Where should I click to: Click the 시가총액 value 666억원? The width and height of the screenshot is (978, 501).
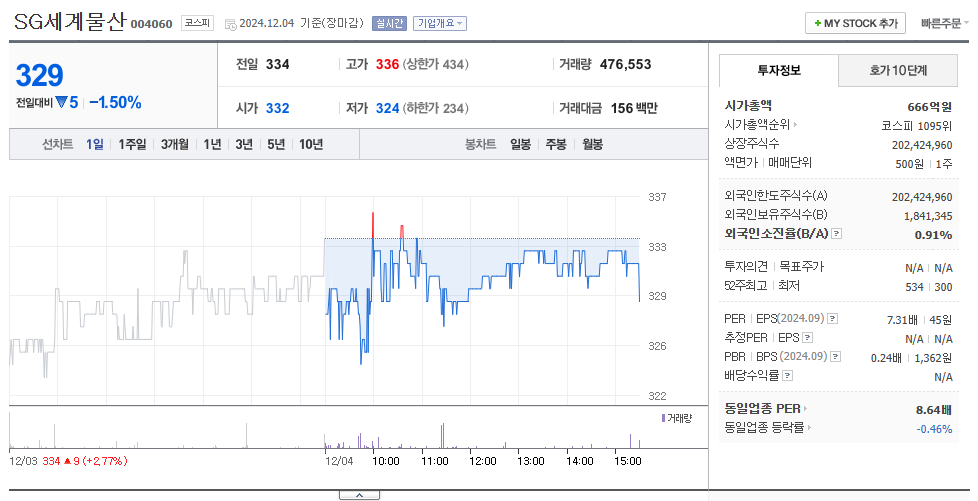pos(929,107)
